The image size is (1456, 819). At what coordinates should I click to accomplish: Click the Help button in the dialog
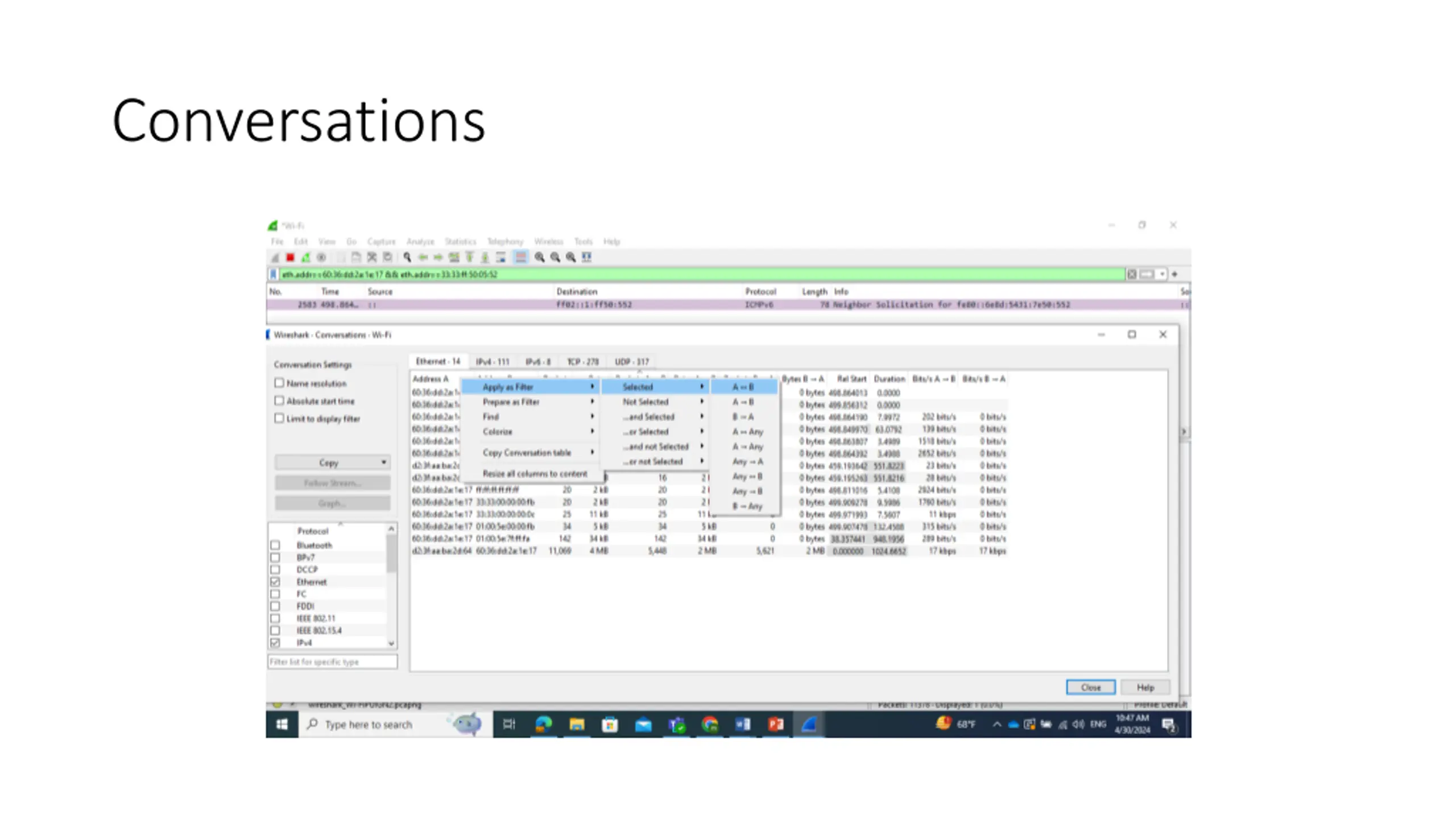1145,687
